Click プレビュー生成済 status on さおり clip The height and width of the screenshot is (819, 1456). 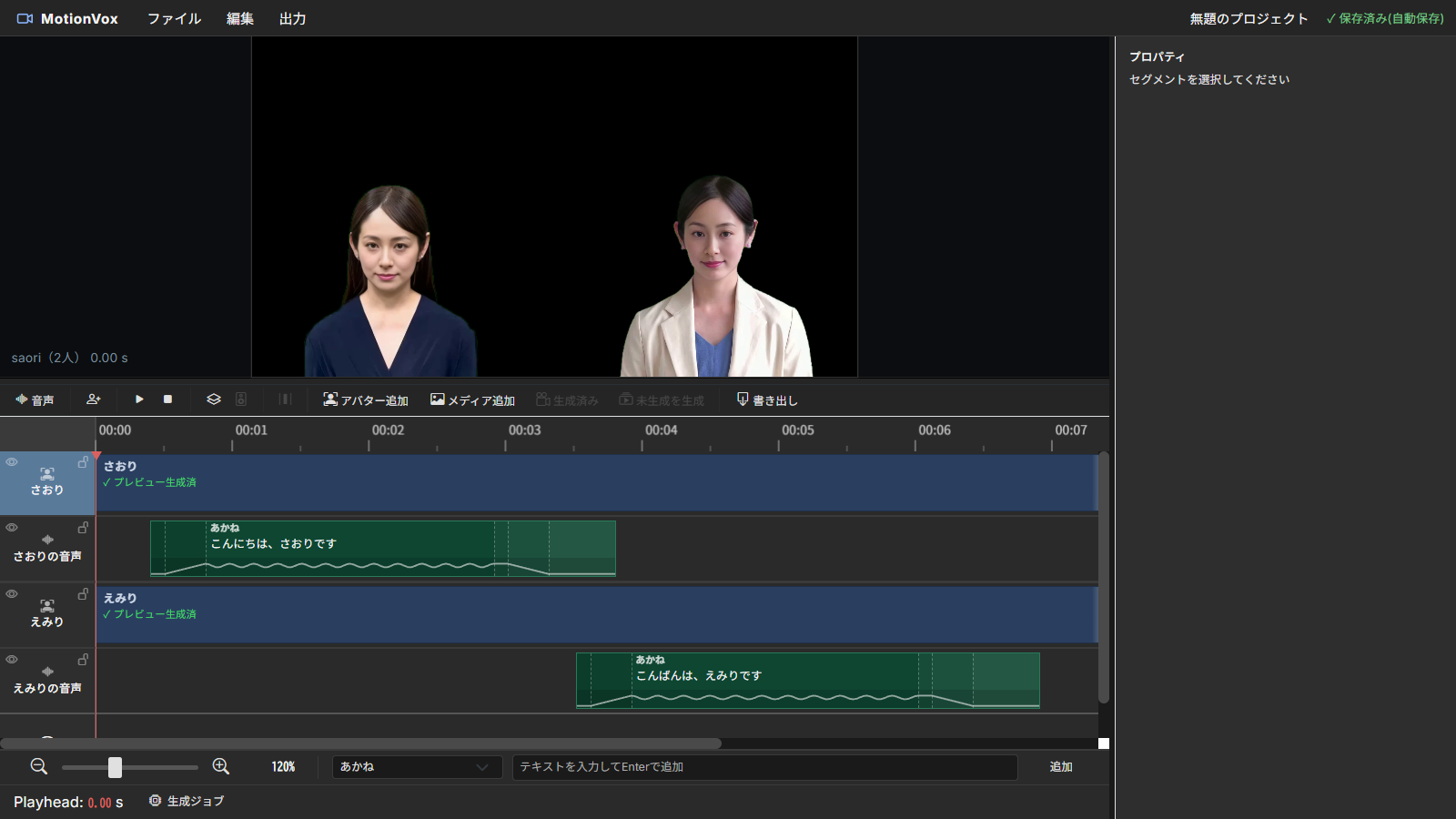pyautogui.click(x=150, y=482)
